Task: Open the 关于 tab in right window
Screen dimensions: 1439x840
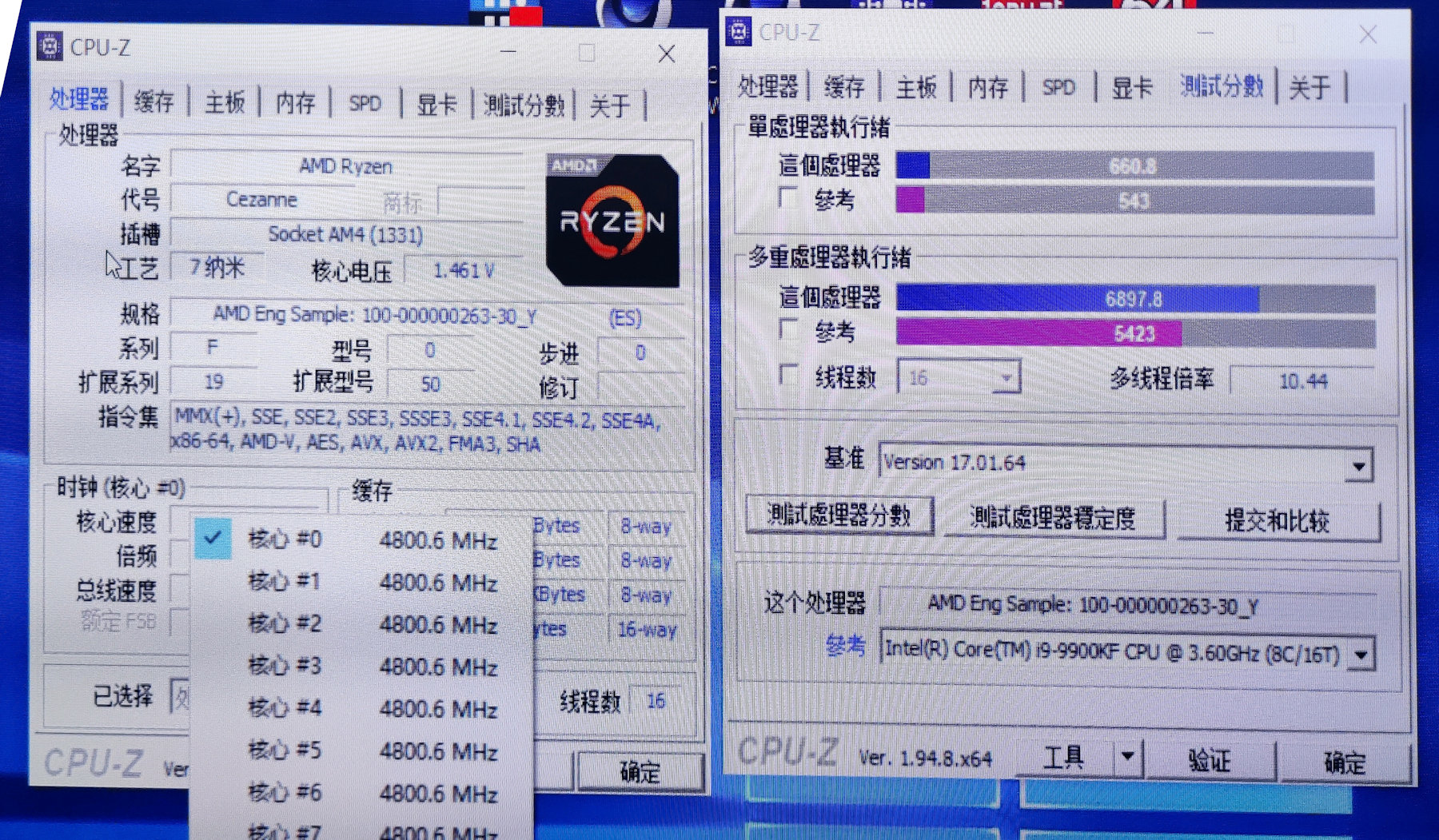Action: (x=1309, y=86)
